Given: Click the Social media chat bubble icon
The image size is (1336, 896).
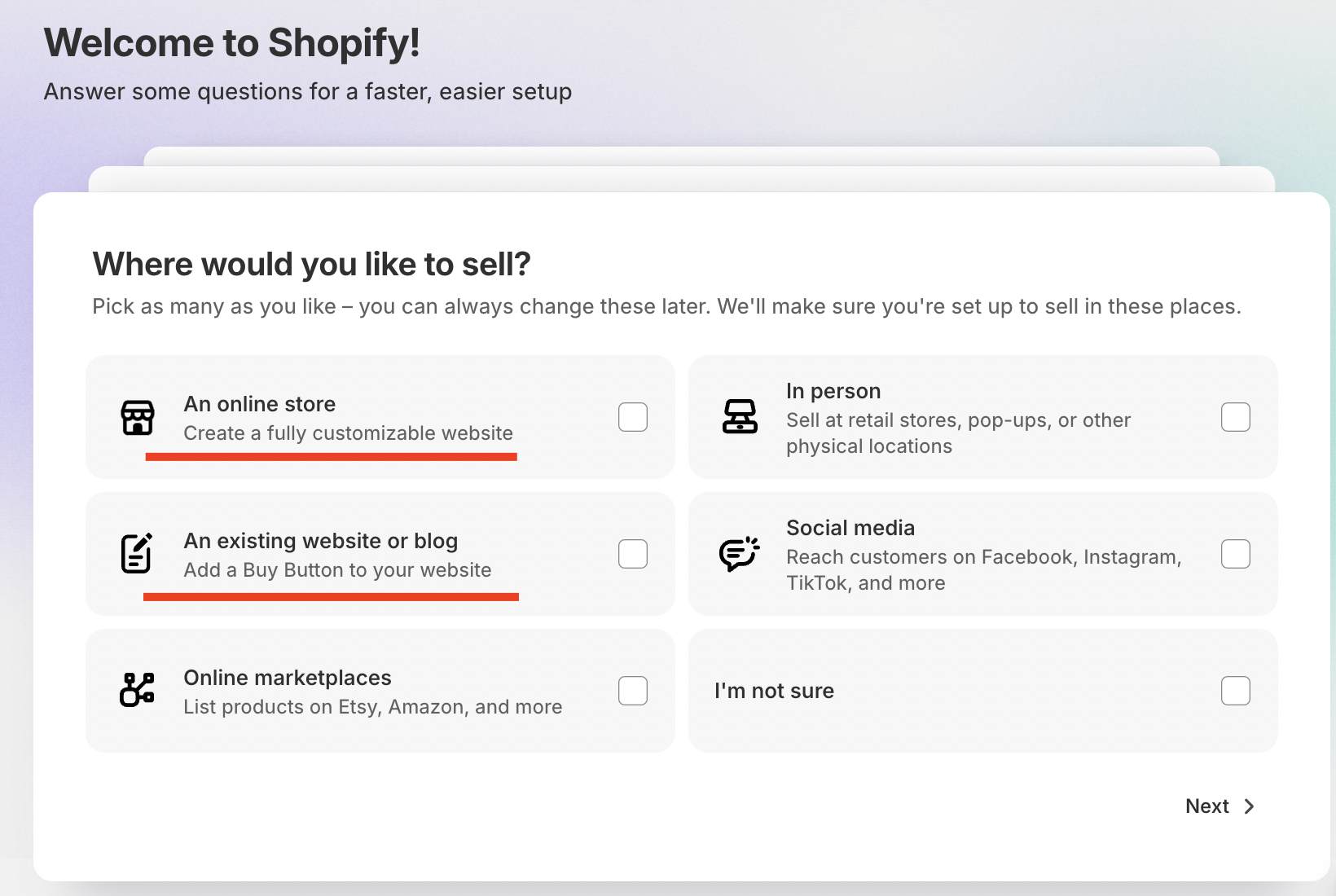Looking at the screenshot, I should tap(740, 554).
